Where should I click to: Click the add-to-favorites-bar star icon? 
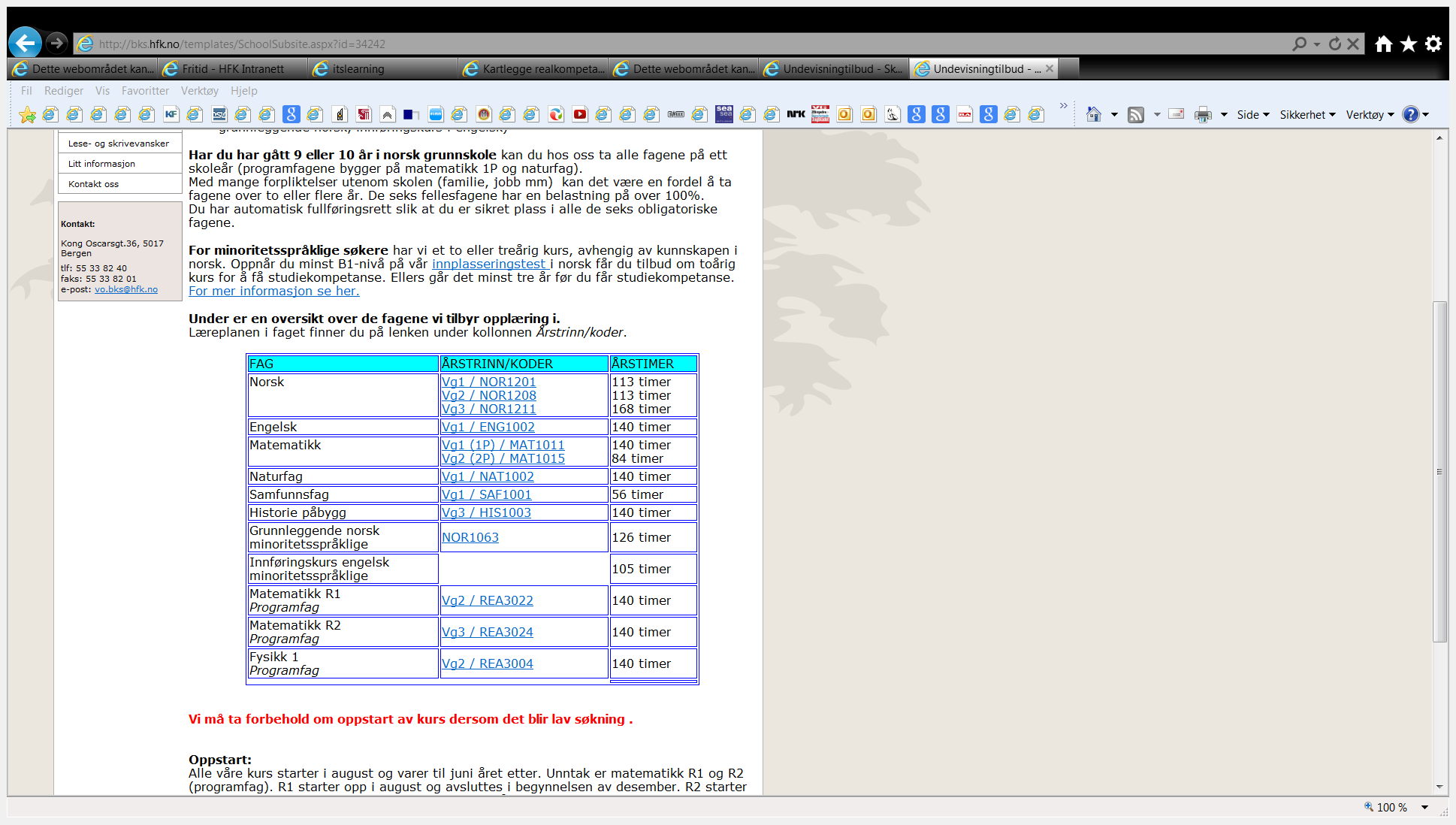click(28, 114)
